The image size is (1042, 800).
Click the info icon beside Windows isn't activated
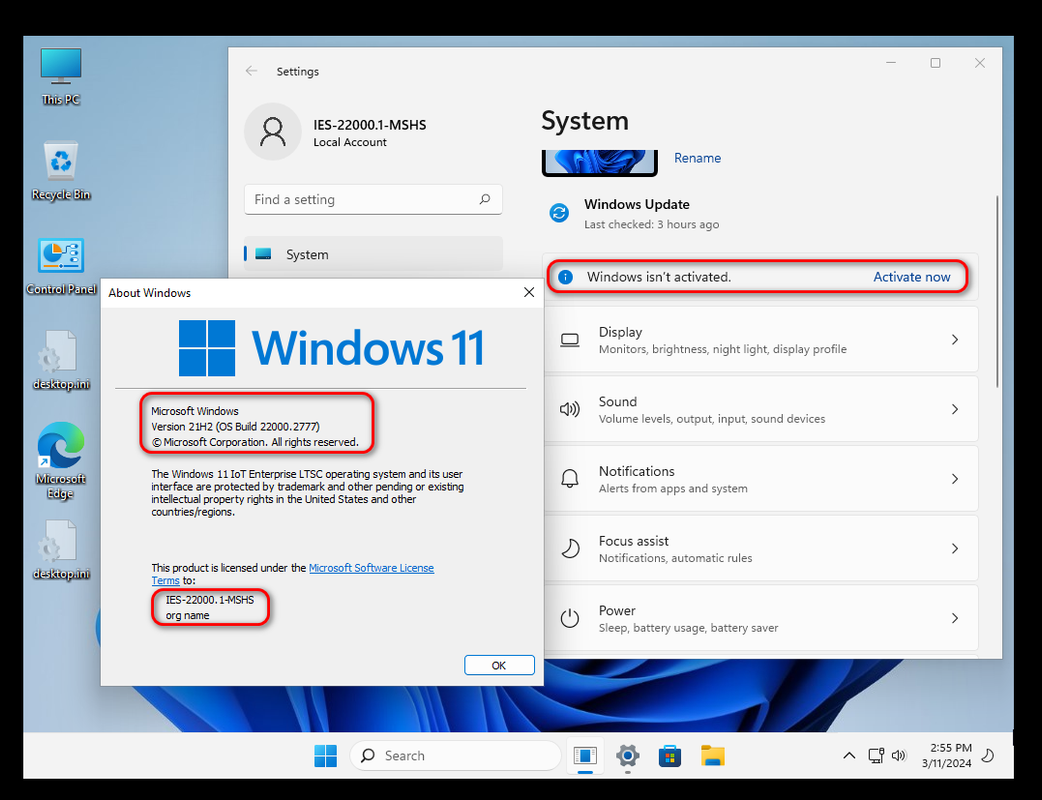pos(566,277)
